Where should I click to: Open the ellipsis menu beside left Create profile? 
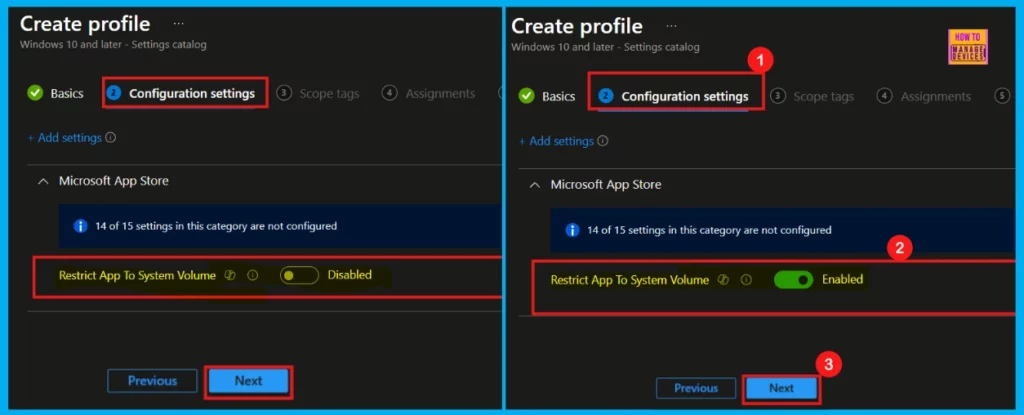pyautogui.click(x=178, y=24)
